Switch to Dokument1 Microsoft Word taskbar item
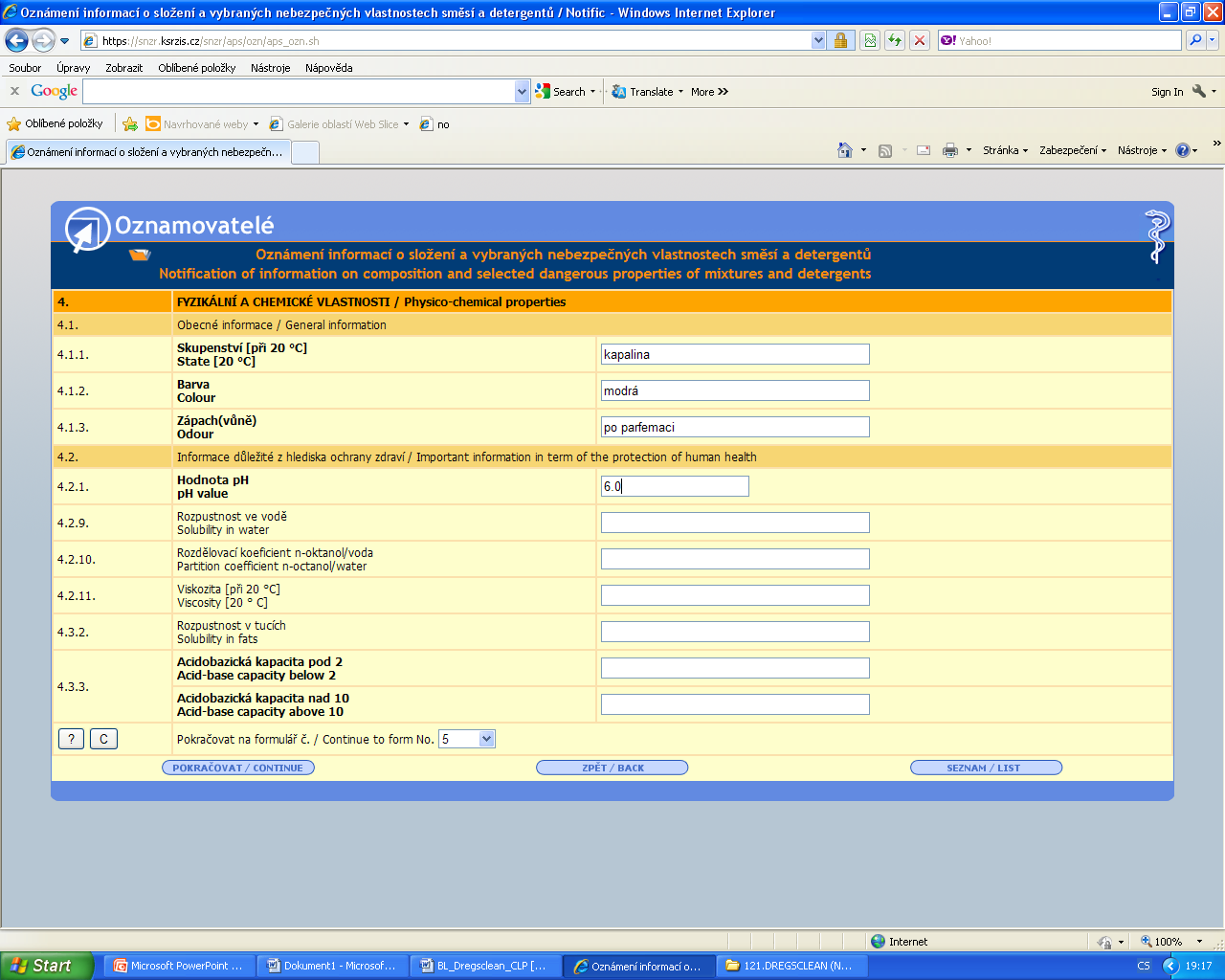Image resolution: width=1225 pixels, height=980 pixels. pyautogui.click(x=332, y=966)
